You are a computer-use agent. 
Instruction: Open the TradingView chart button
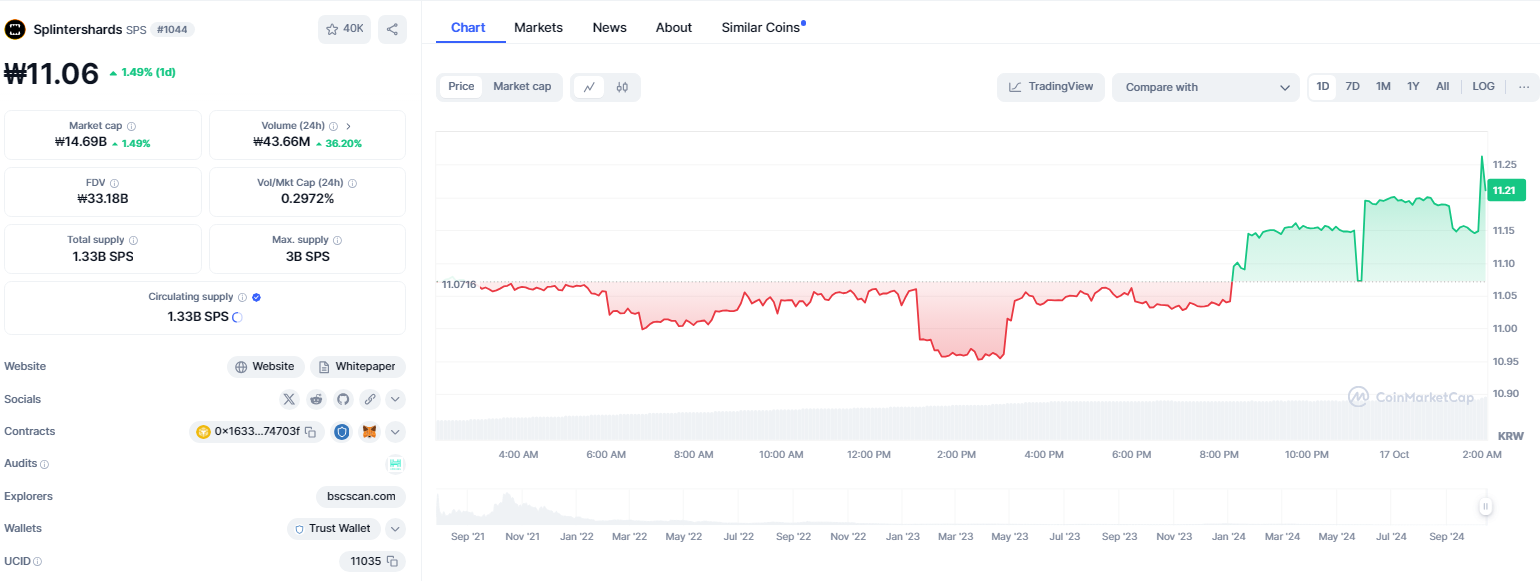(1051, 87)
